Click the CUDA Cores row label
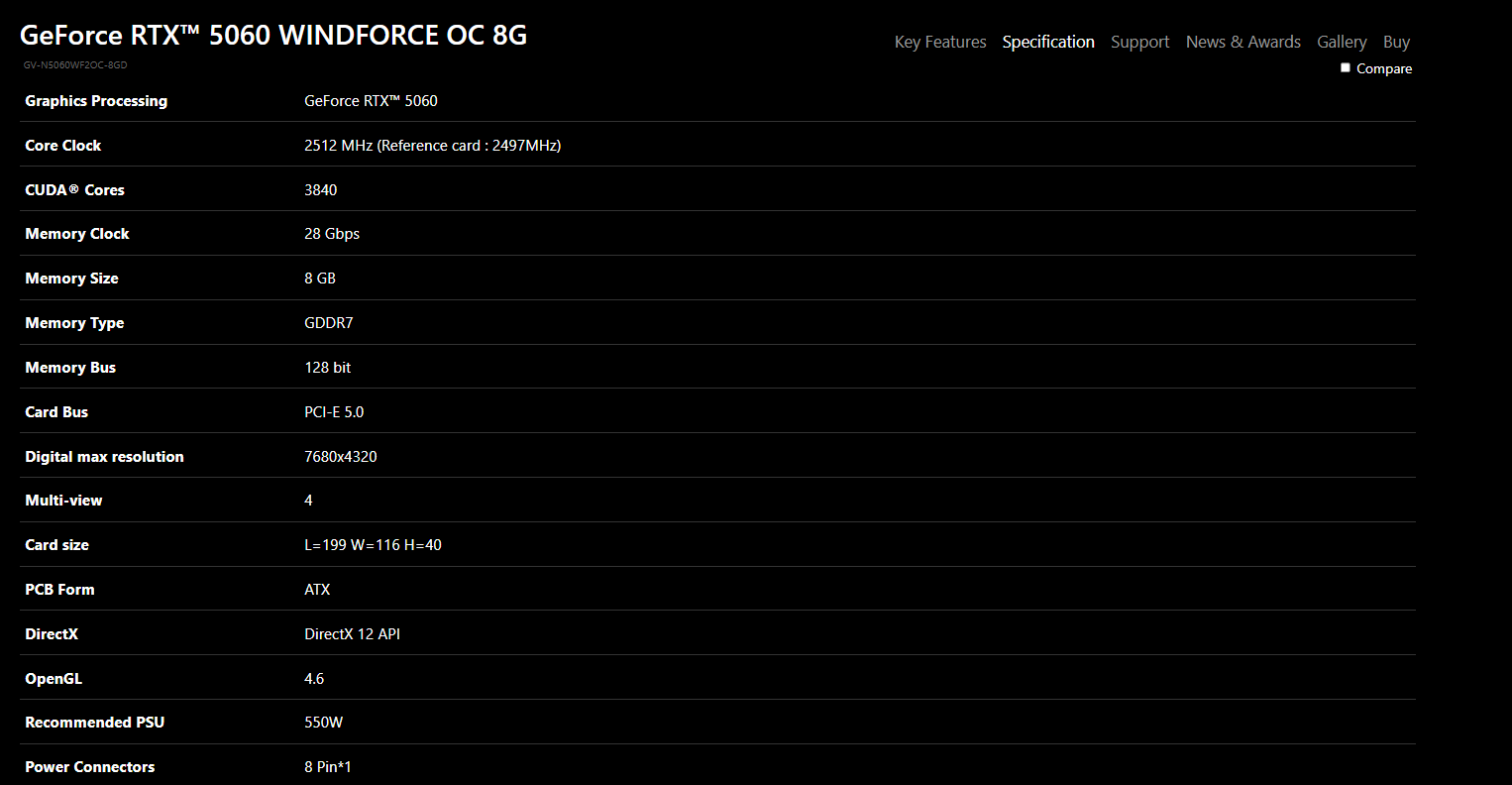Viewport: 1512px width, 785px height. tap(74, 190)
